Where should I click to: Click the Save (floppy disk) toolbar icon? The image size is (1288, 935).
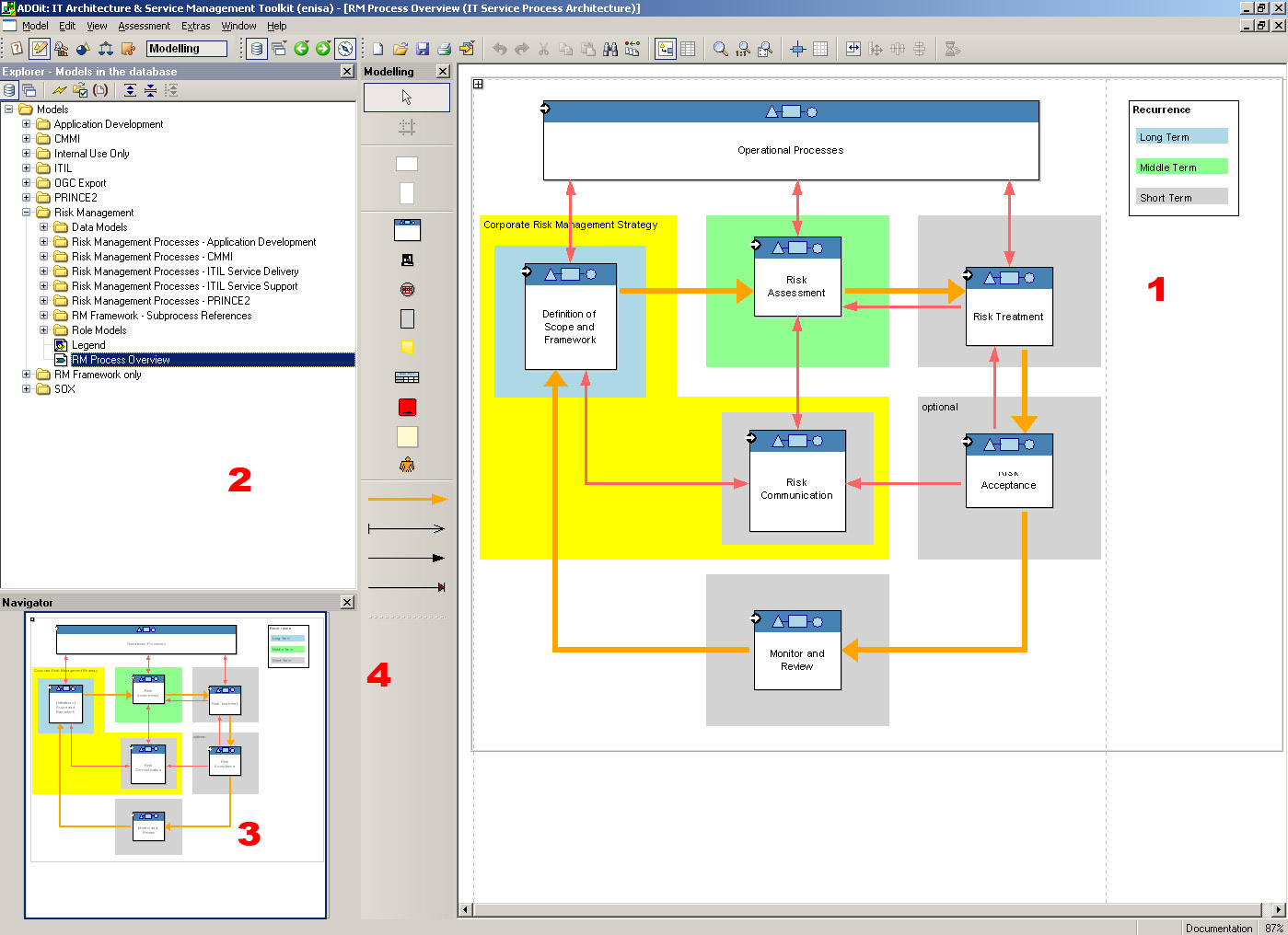[423, 49]
